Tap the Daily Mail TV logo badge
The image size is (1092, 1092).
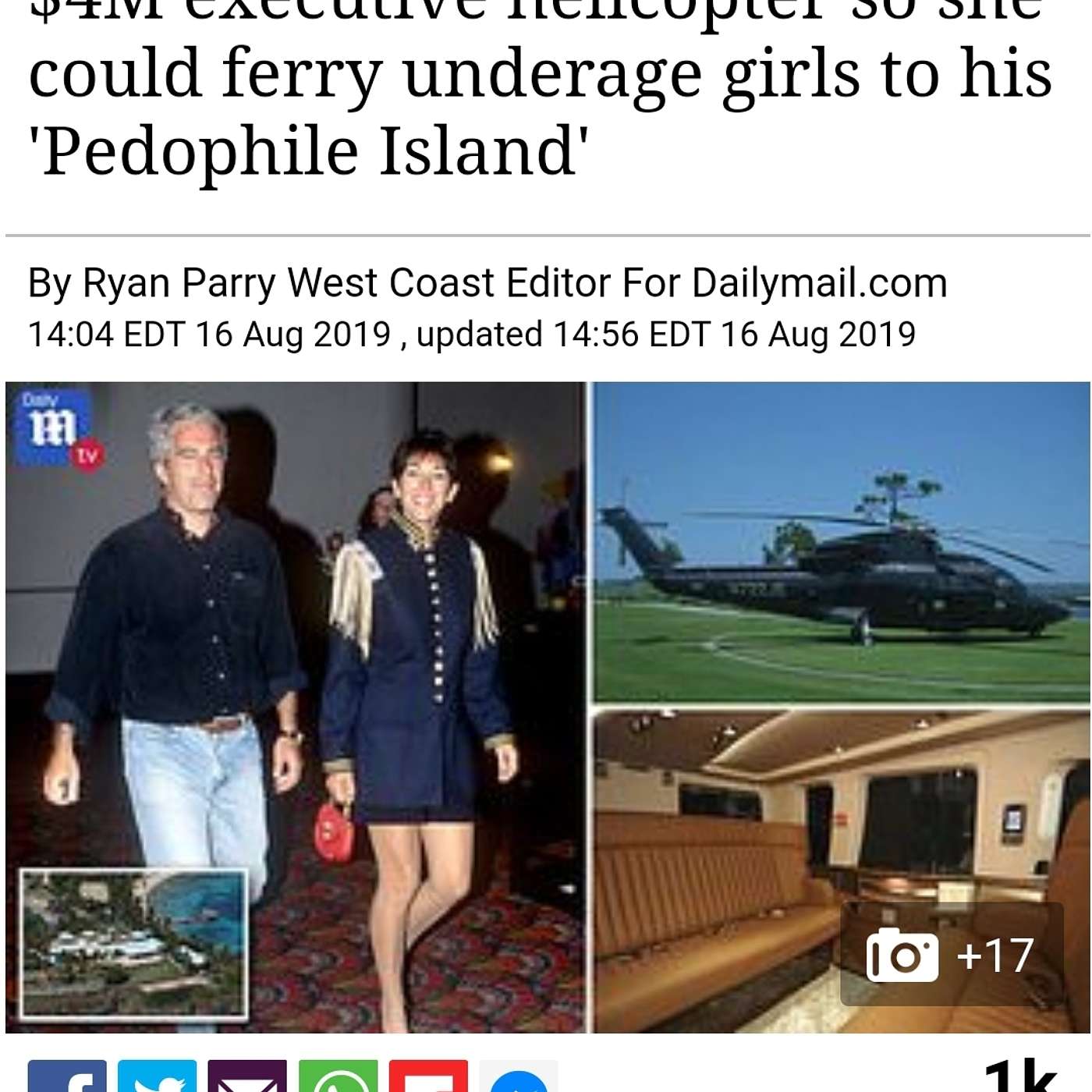click(x=58, y=430)
